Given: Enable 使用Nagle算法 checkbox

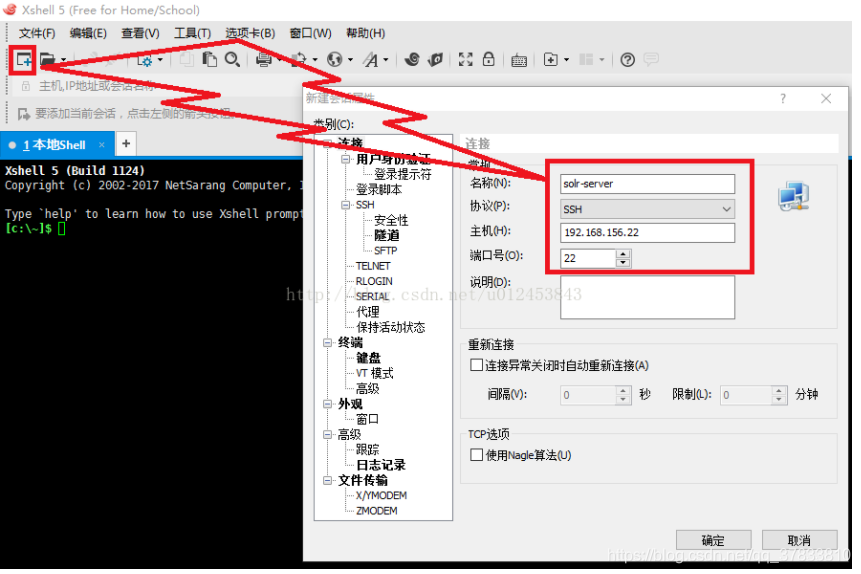Looking at the screenshot, I should pos(477,455).
